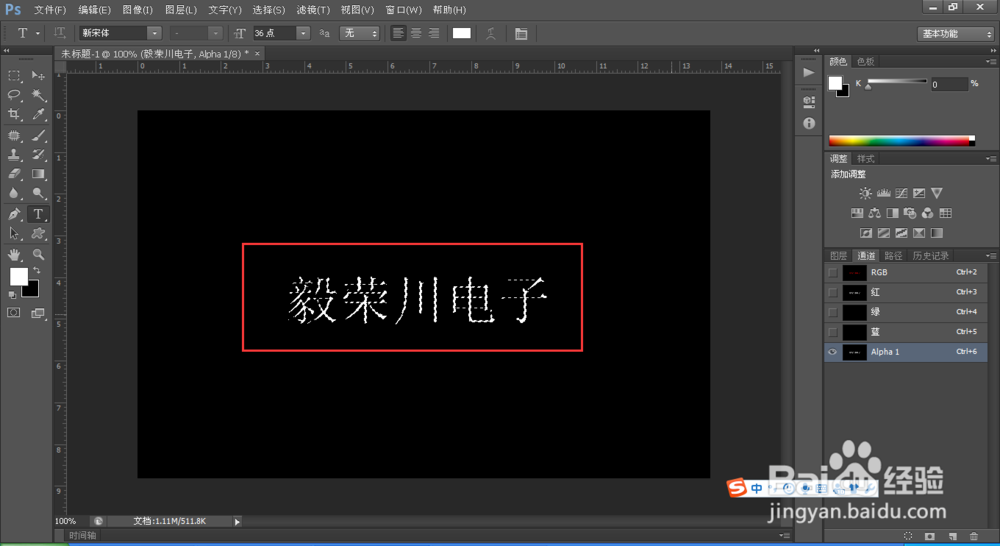Select the Healing Brush tool
This screenshot has height=546, width=1000.
pyautogui.click(x=13, y=135)
